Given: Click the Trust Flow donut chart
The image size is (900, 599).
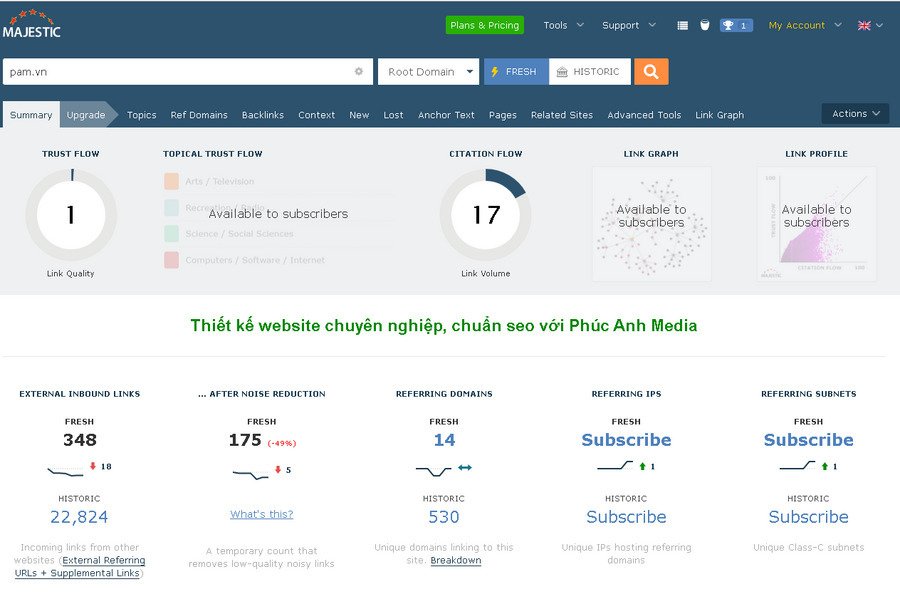Looking at the screenshot, I should tap(71, 215).
